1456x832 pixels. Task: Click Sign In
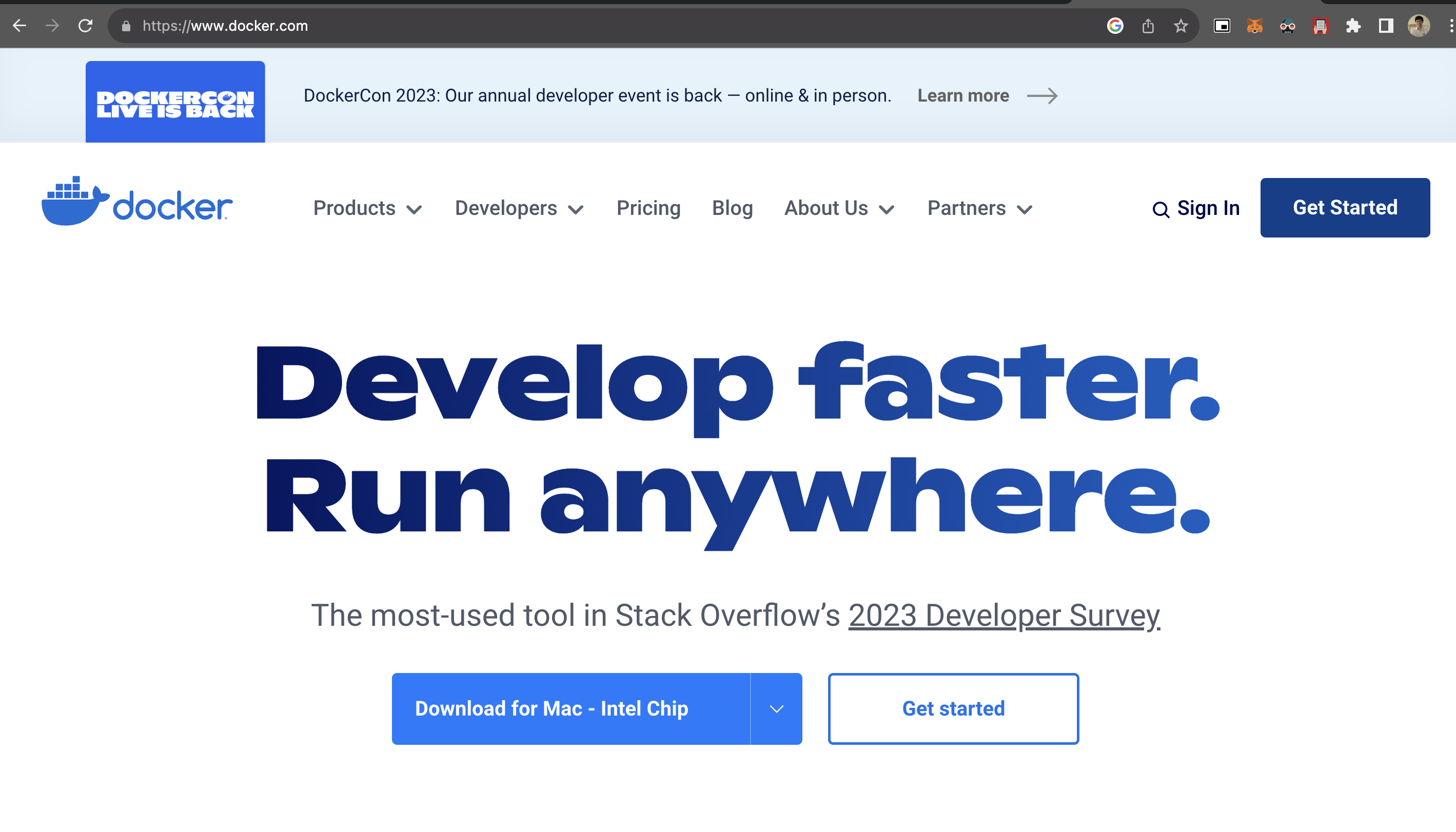[x=1208, y=208]
